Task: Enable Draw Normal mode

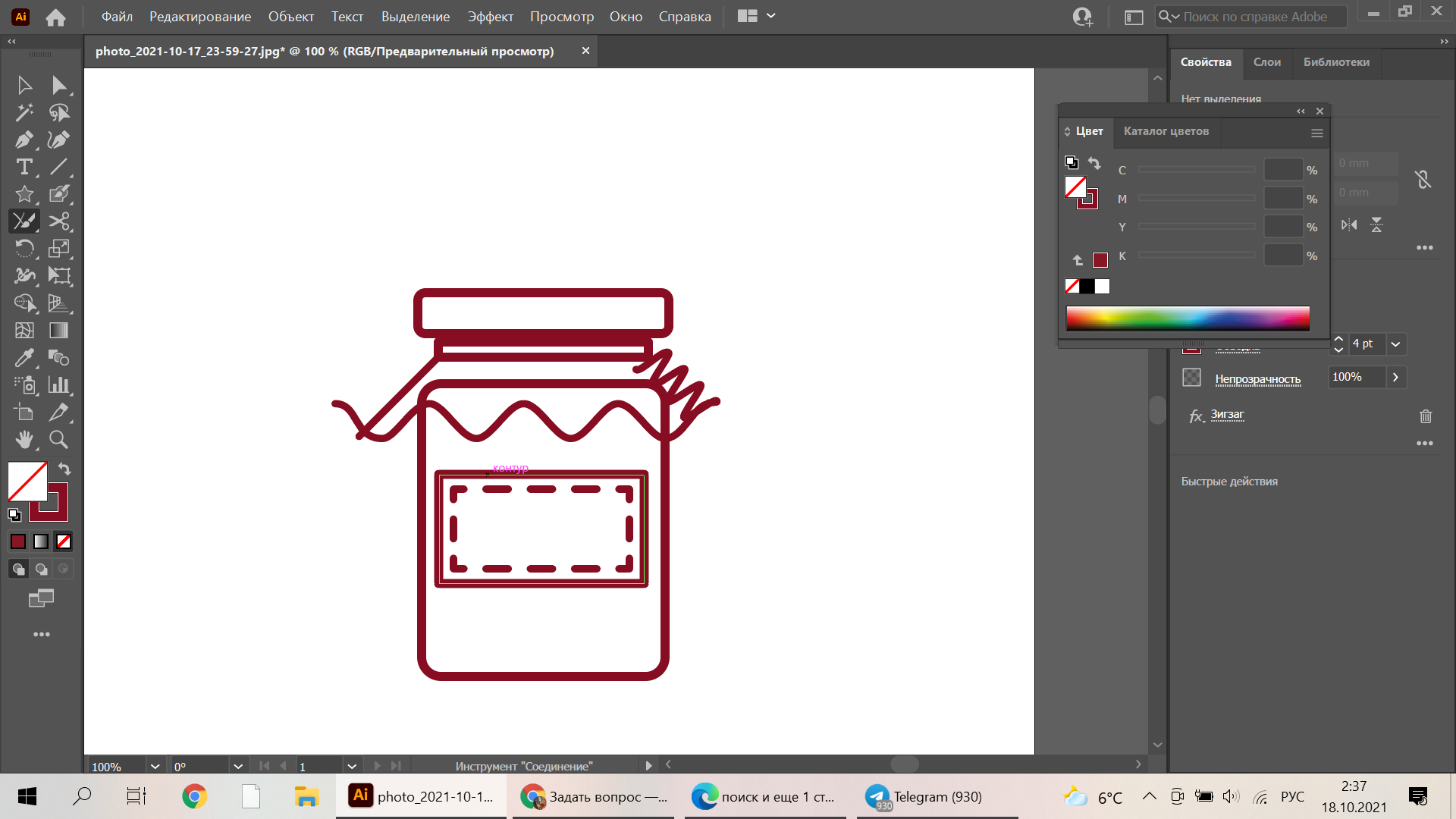Action: (x=19, y=569)
